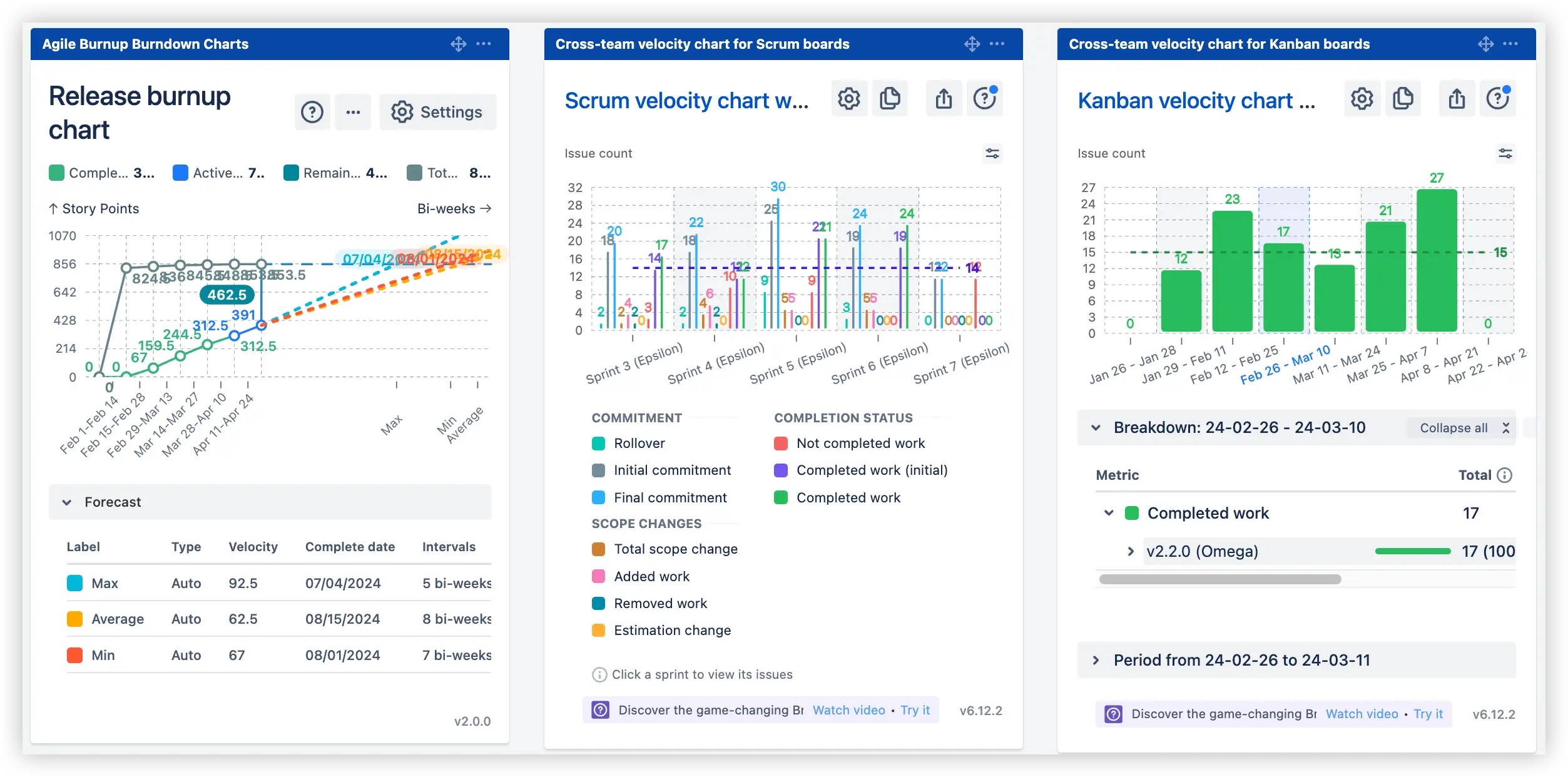Viewport: 1568px width, 777px height.
Task: Click the Kanban breakdown horizontal scrollbar
Action: (1219, 579)
